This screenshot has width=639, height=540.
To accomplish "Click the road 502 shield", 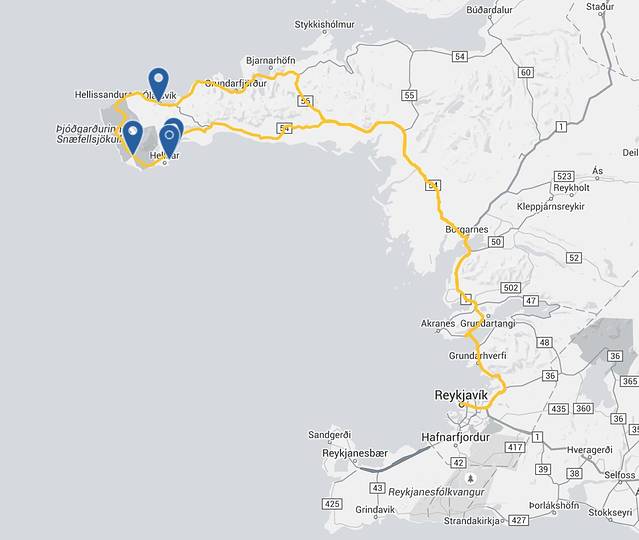I will pos(511,288).
